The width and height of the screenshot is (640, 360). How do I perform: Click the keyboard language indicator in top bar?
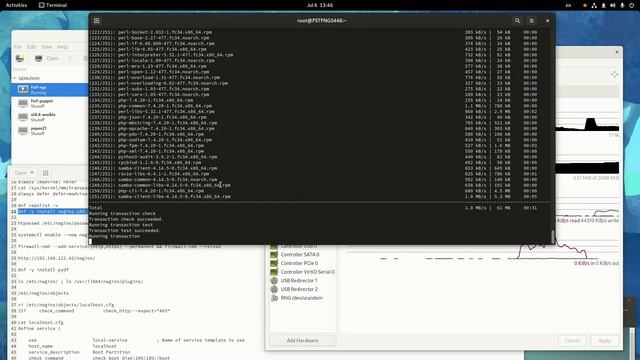click(568, 5)
